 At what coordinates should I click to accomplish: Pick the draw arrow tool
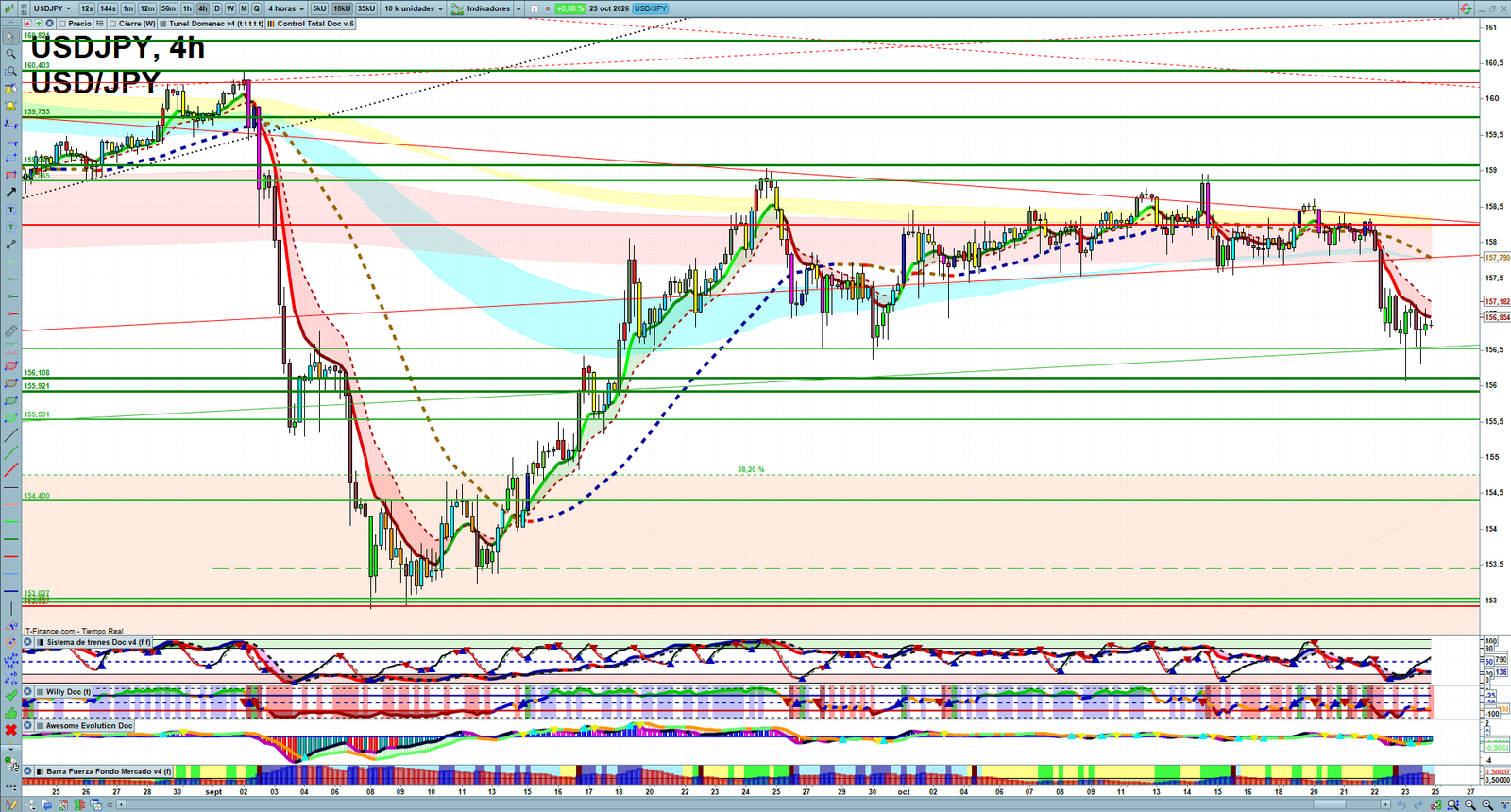[x=11, y=193]
